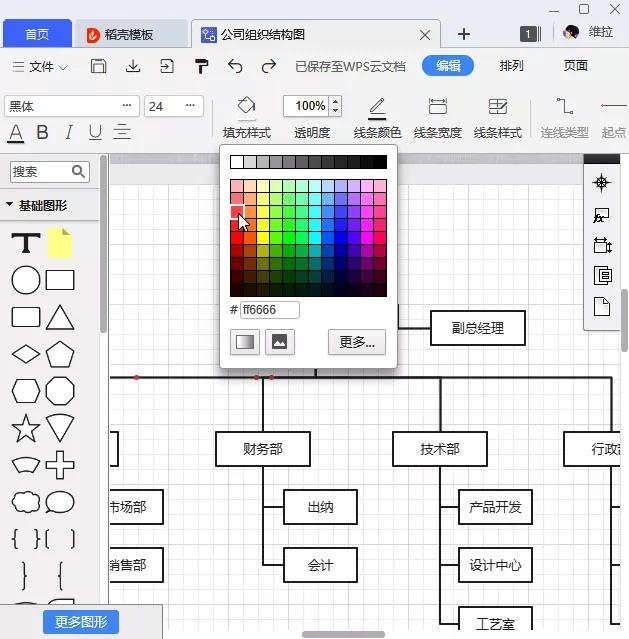Click the horizontal scrollbar at bottom
Screen dimensions: 629x639
coord(343,635)
